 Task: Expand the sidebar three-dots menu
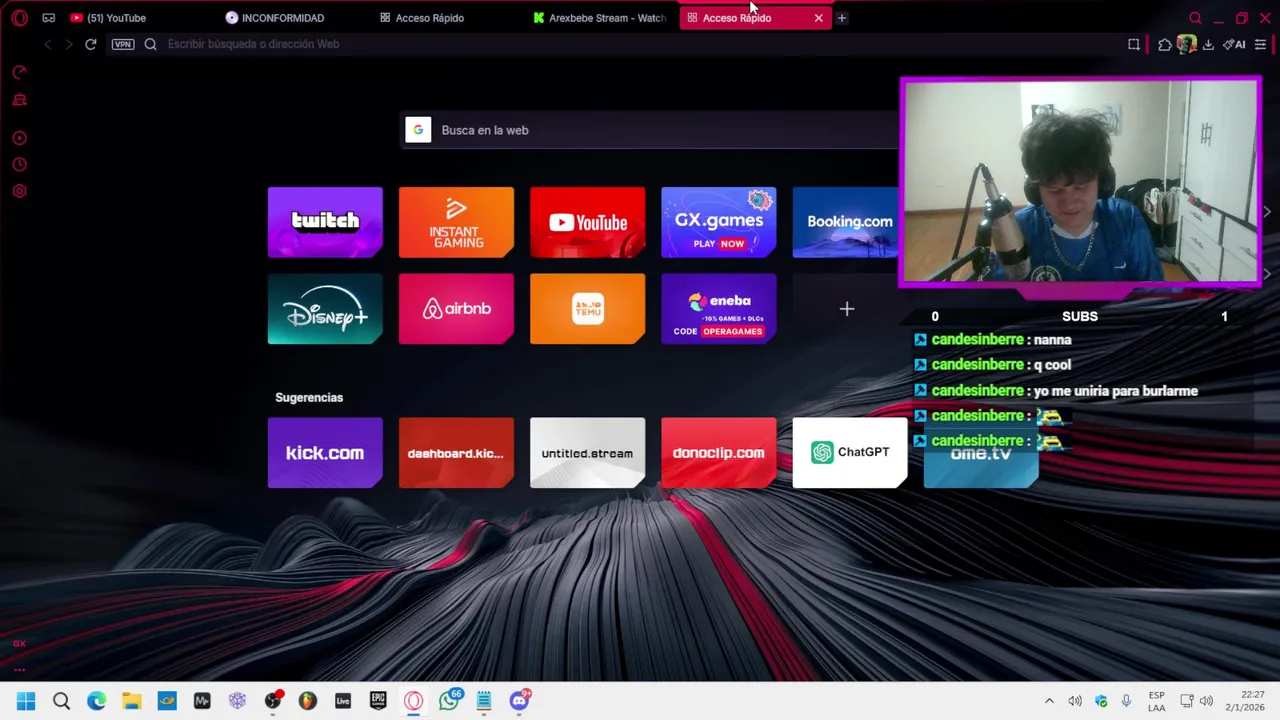coord(19,670)
